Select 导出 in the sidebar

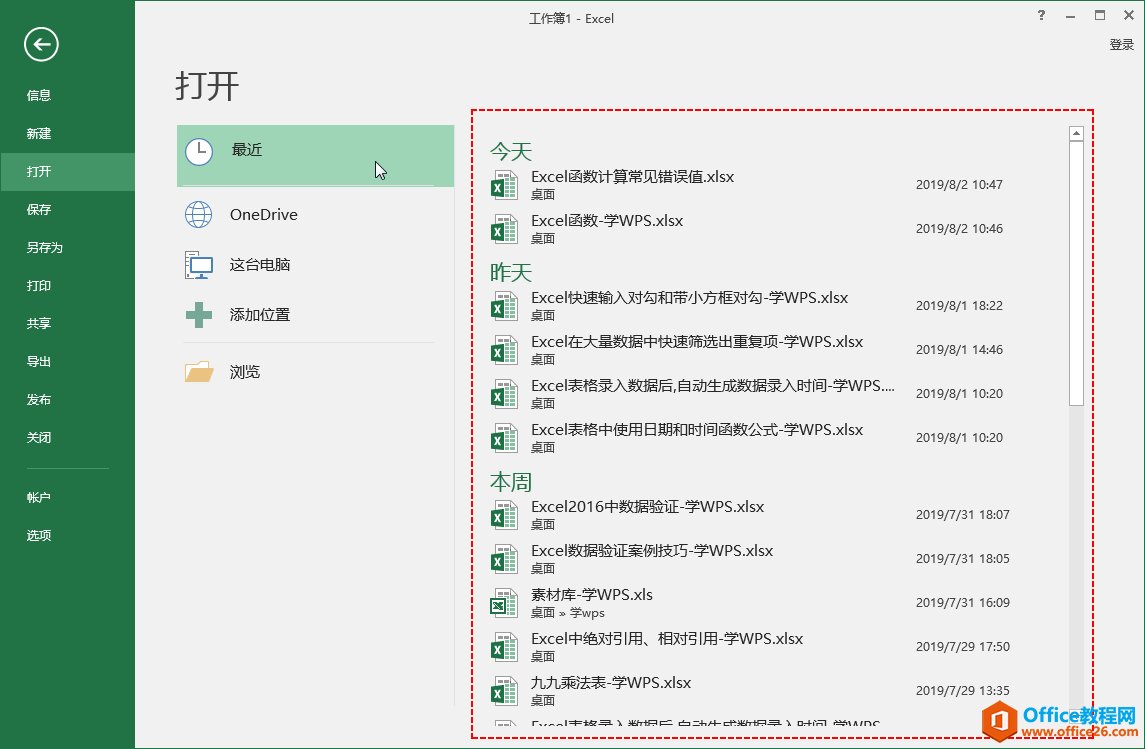tap(67, 361)
